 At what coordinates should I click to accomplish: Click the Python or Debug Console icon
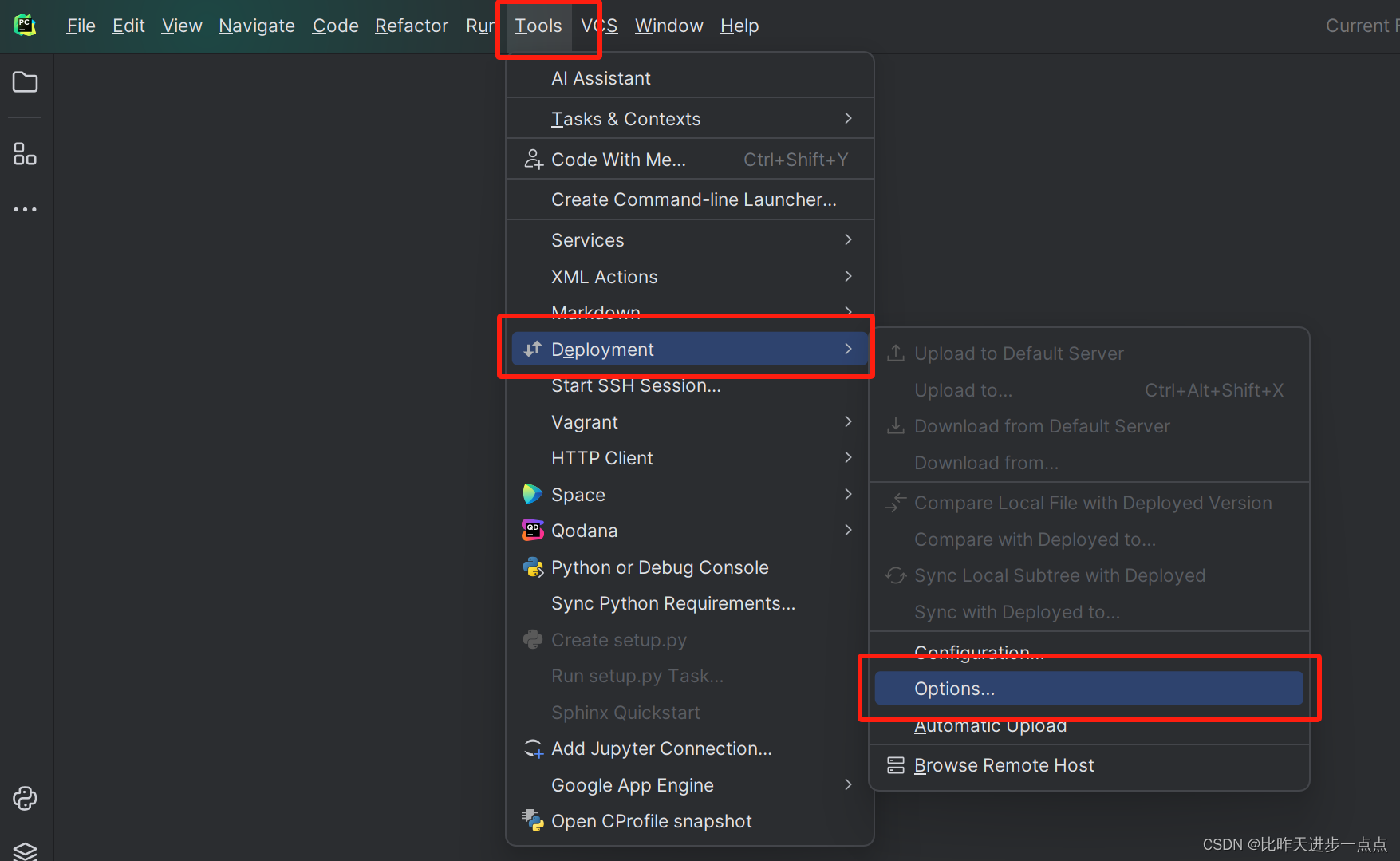pyautogui.click(x=532, y=567)
